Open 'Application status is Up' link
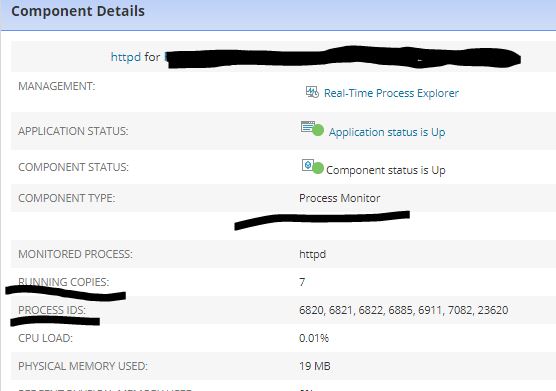556x391 pixels. [x=387, y=132]
